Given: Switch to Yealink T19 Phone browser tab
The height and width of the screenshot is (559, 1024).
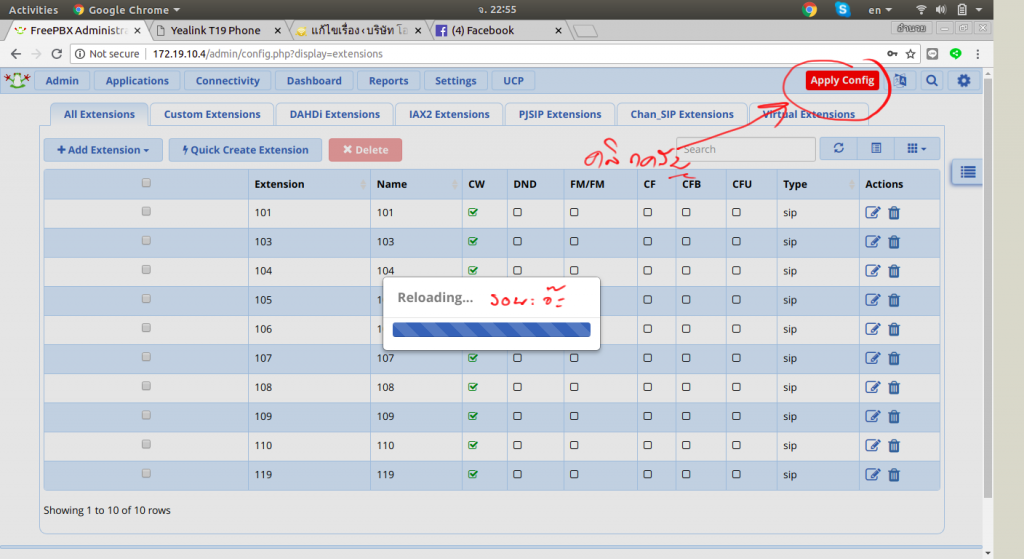Looking at the screenshot, I should click(x=216, y=30).
